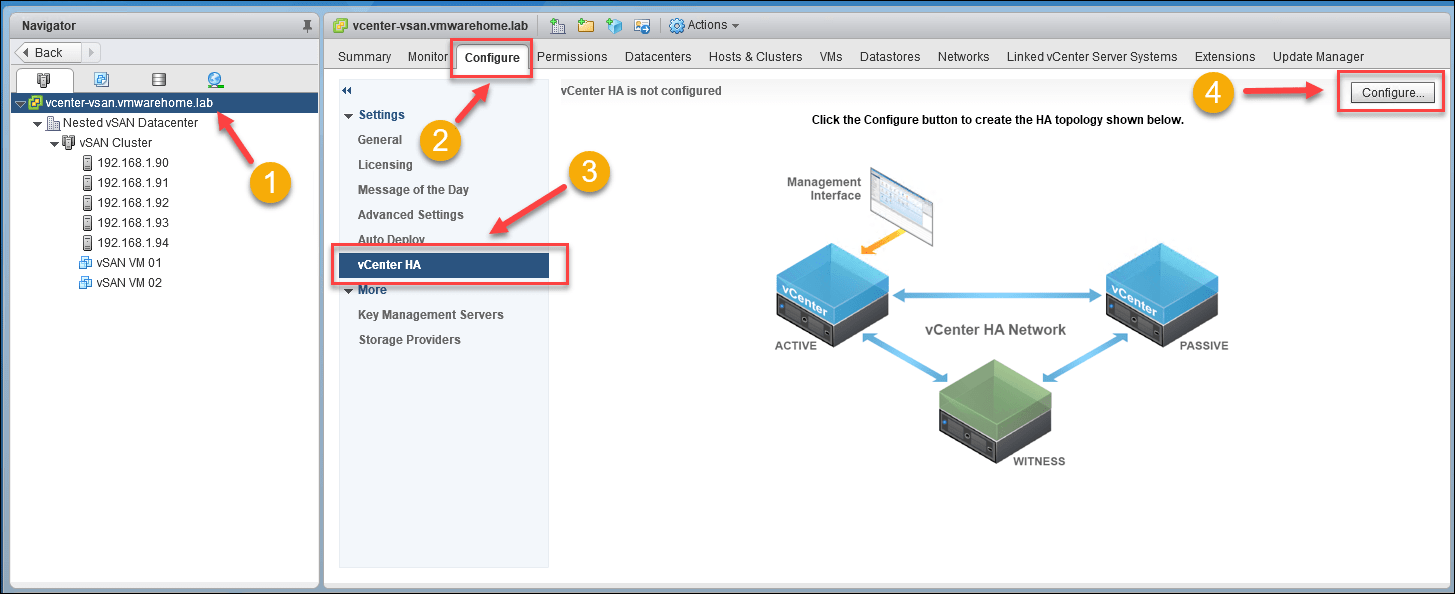Switch to the Extensions tab
Screen dimensions: 1455x594
(1225, 57)
